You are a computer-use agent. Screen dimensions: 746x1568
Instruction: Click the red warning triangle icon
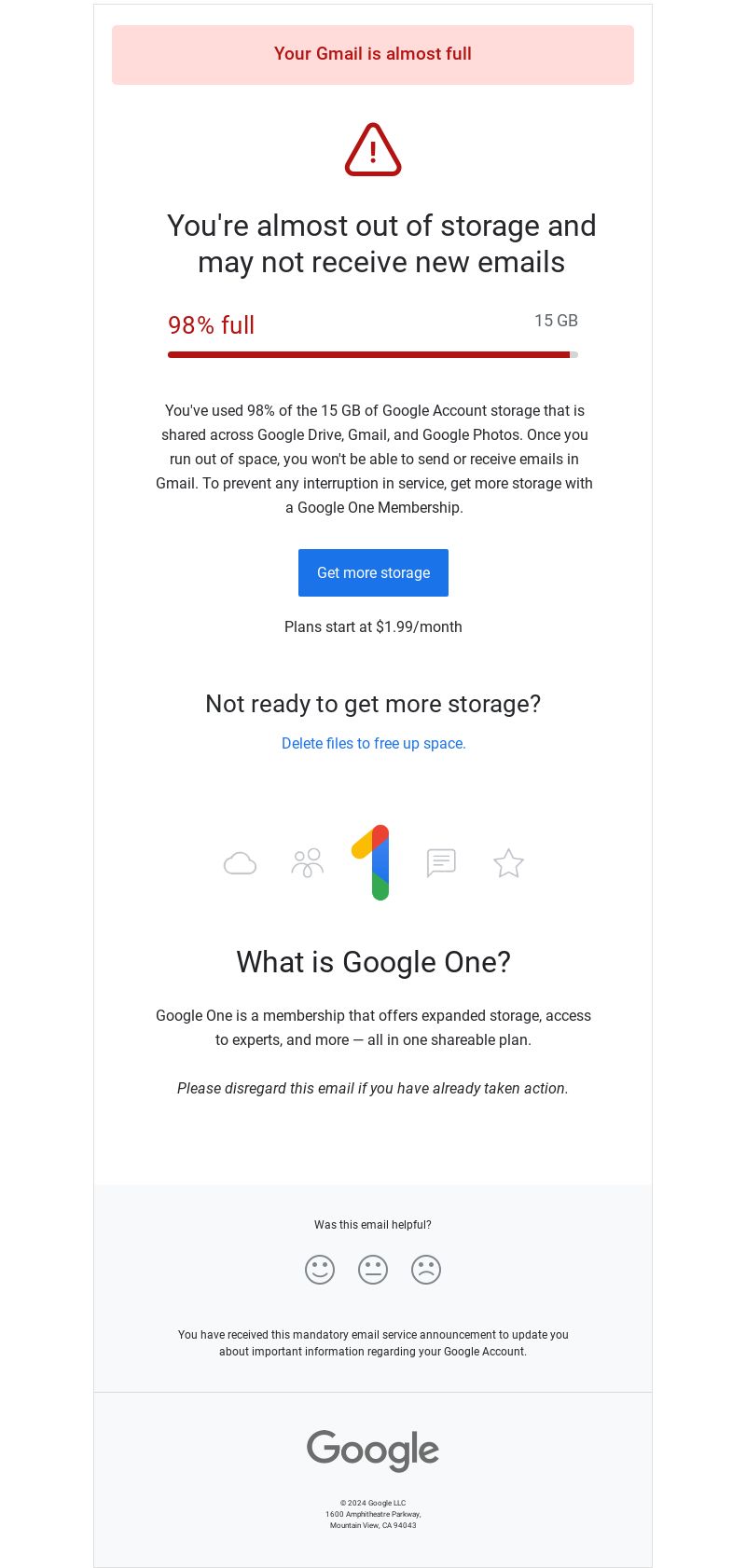[373, 149]
